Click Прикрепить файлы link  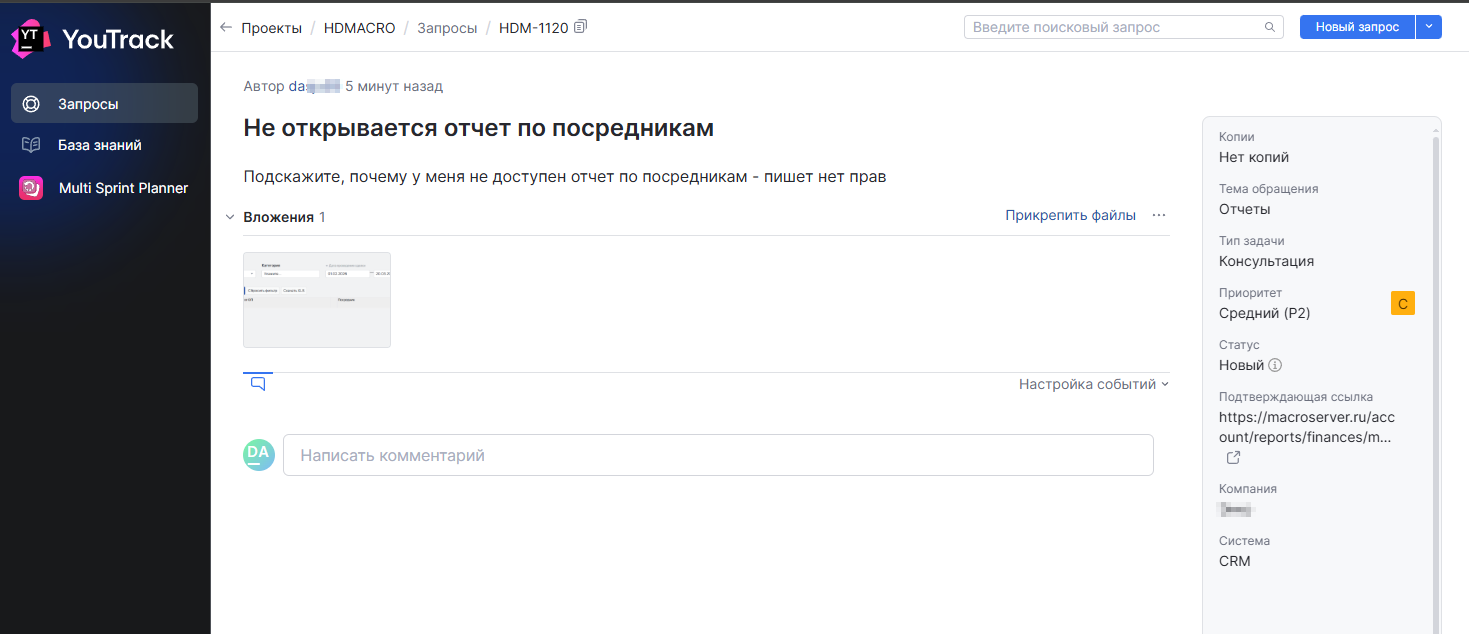coord(1070,215)
